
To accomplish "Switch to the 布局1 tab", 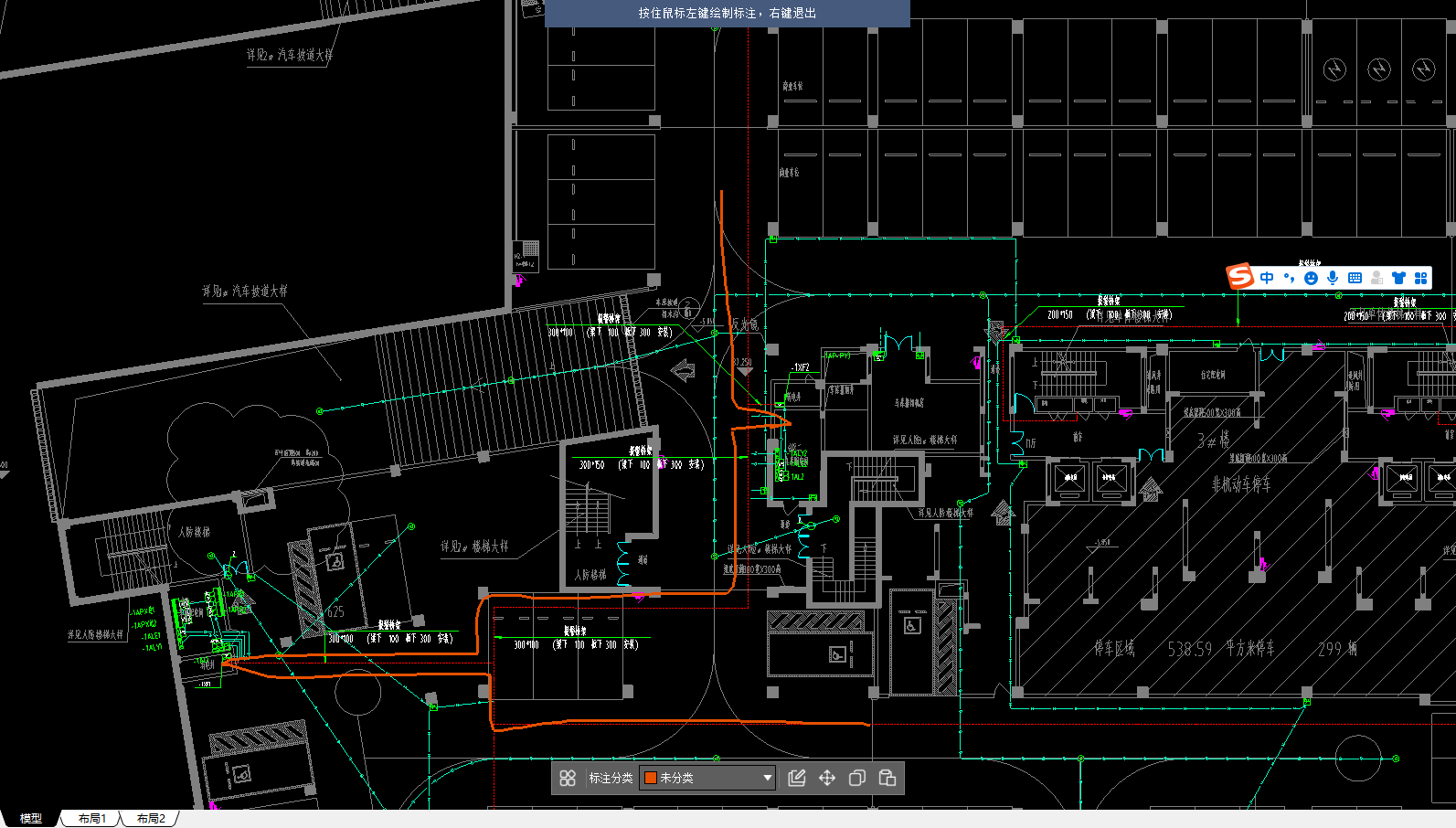I will coord(91,819).
